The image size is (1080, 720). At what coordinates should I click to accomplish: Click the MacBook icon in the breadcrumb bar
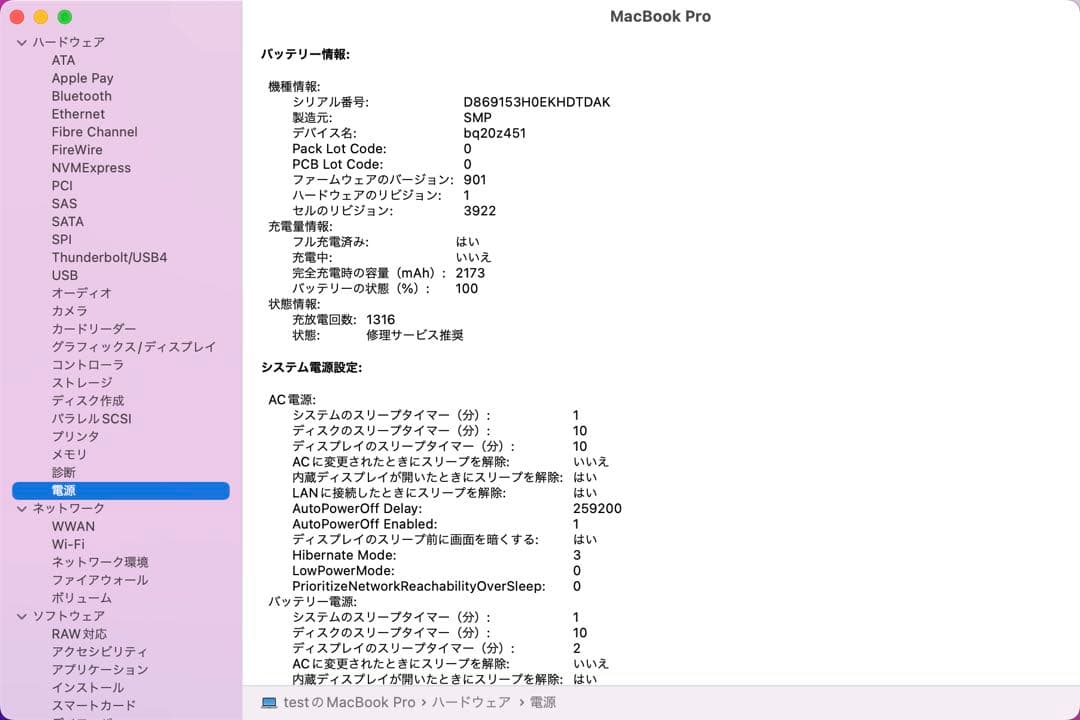click(267, 702)
